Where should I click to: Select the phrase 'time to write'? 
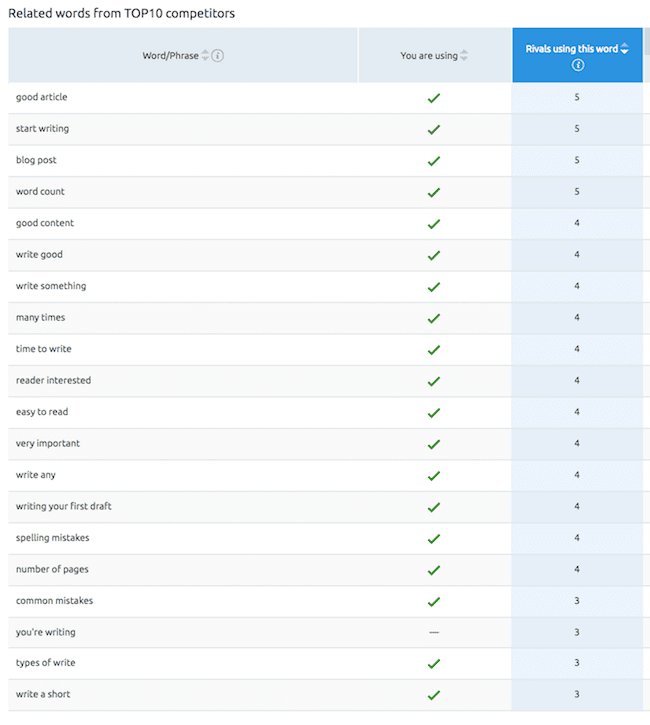pyautogui.click(x=43, y=349)
